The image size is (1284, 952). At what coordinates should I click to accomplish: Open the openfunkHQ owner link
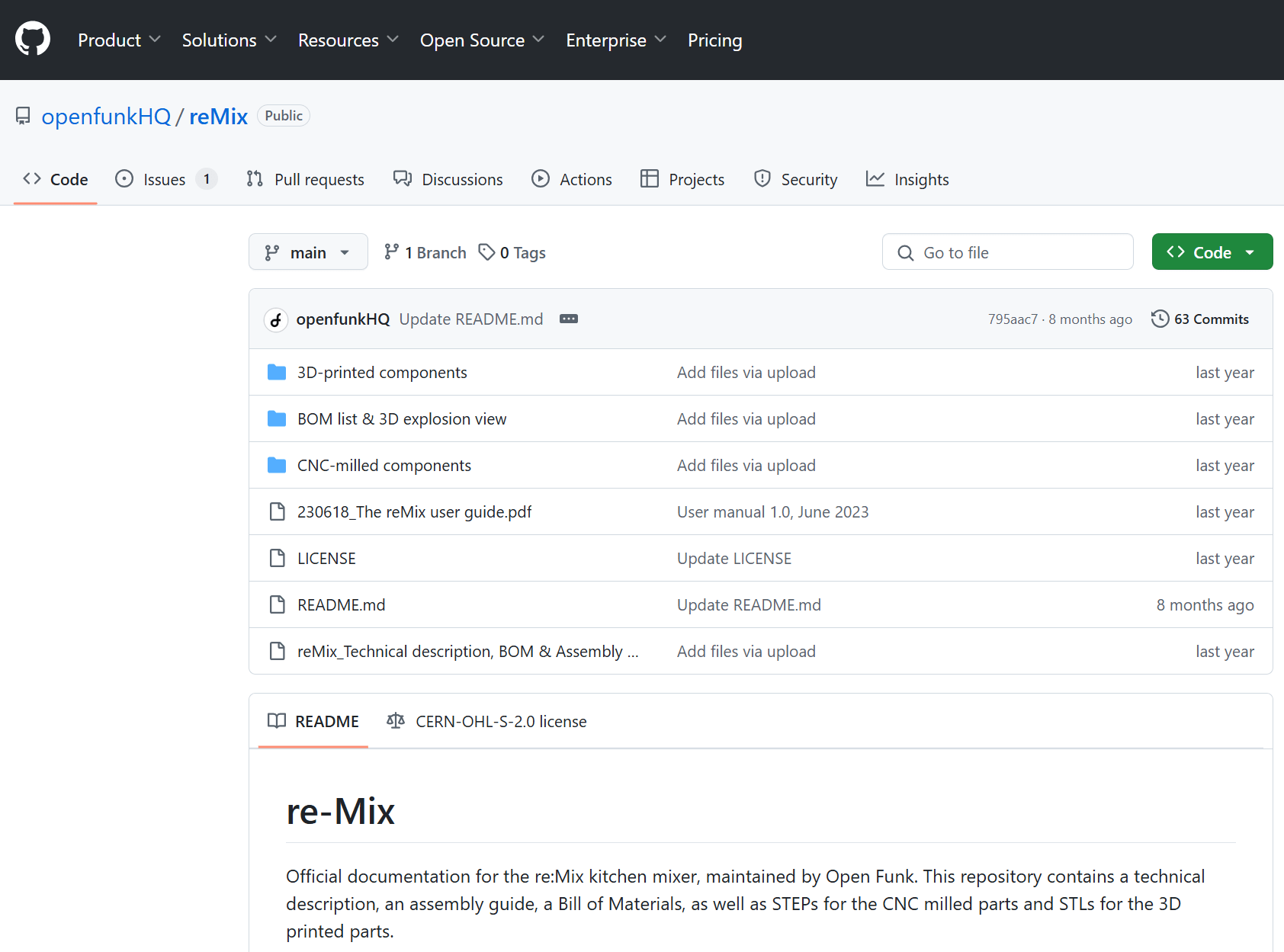[106, 116]
